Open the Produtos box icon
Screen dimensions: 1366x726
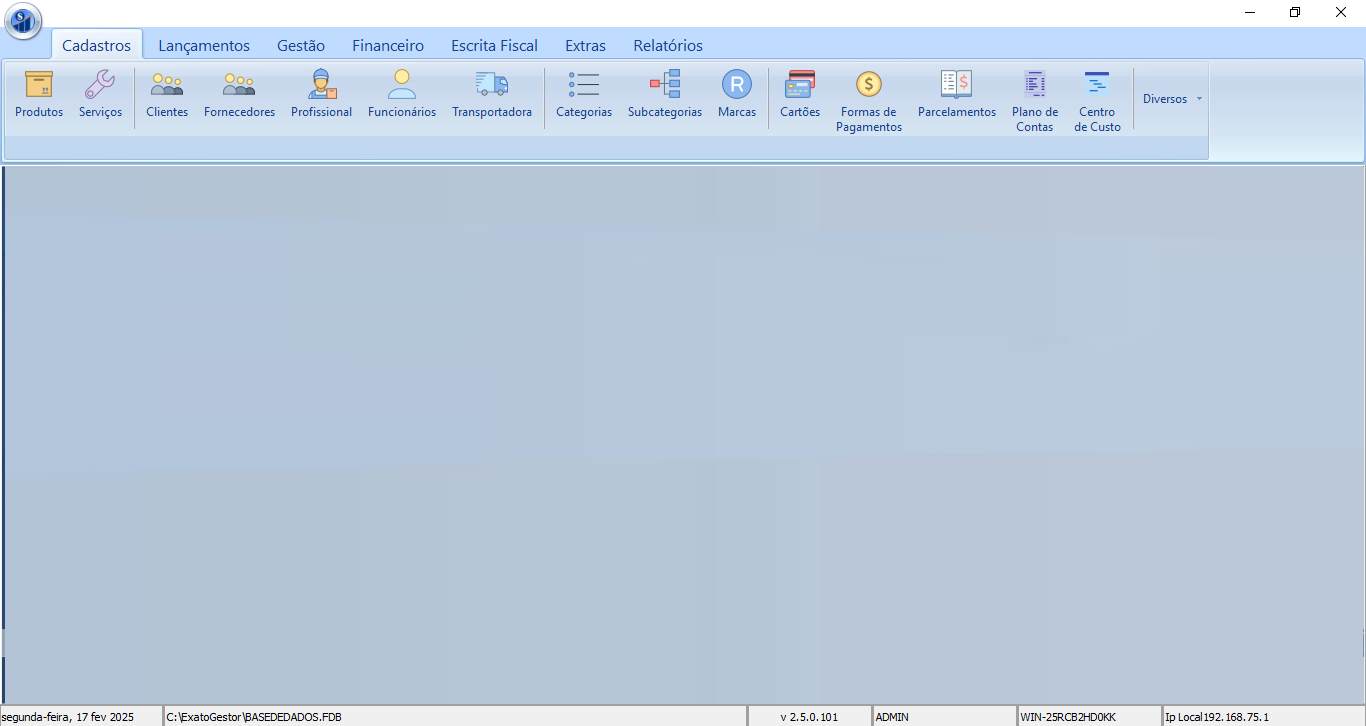pos(39,85)
